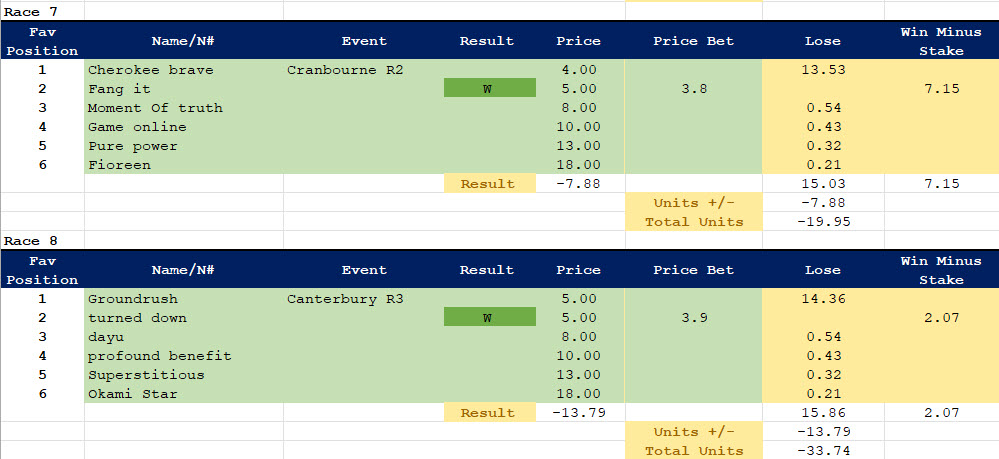
Task: Click the Total Units value -19.95
Action: coord(823,222)
